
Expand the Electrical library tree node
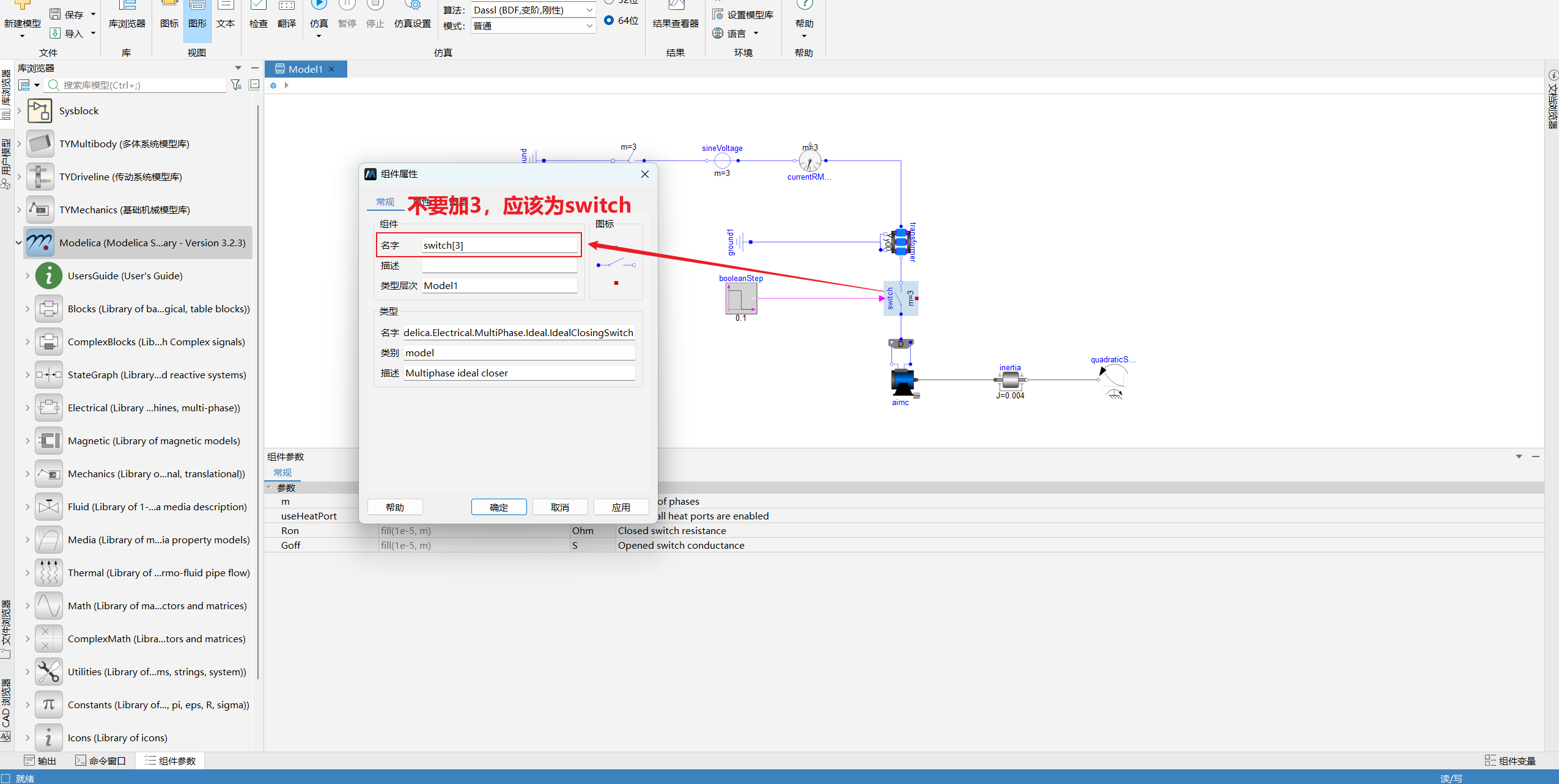[x=28, y=408]
